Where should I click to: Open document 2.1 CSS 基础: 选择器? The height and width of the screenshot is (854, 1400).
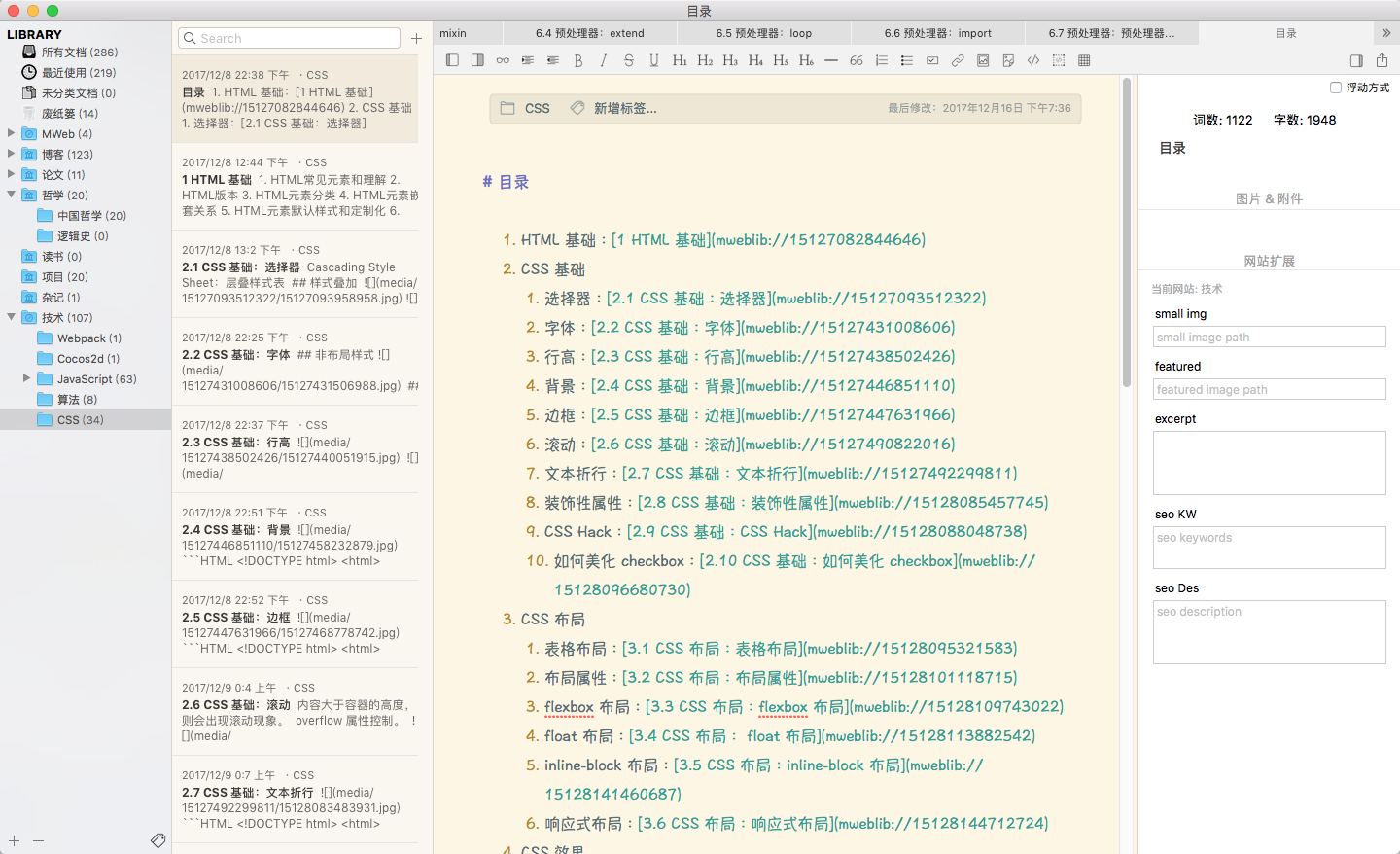pyautogui.click(x=296, y=274)
